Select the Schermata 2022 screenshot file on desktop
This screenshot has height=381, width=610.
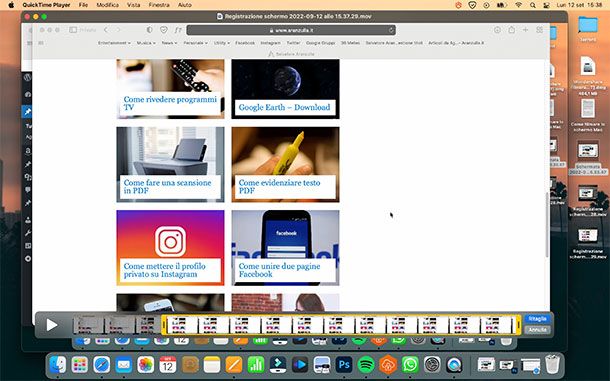coord(588,150)
